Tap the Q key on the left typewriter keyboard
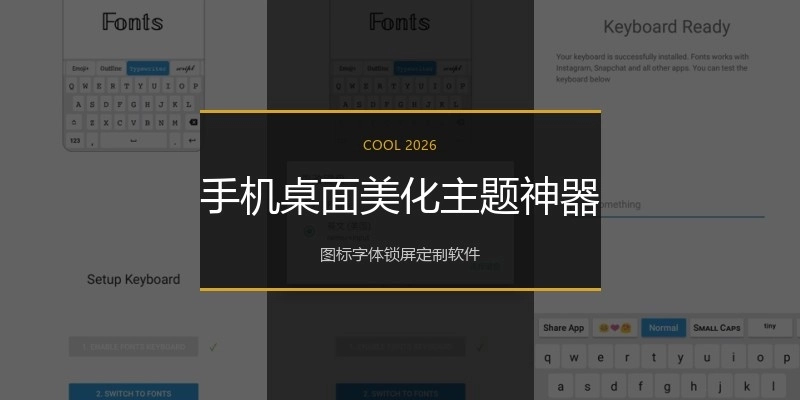This screenshot has width=800, height=400. click(71, 86)
